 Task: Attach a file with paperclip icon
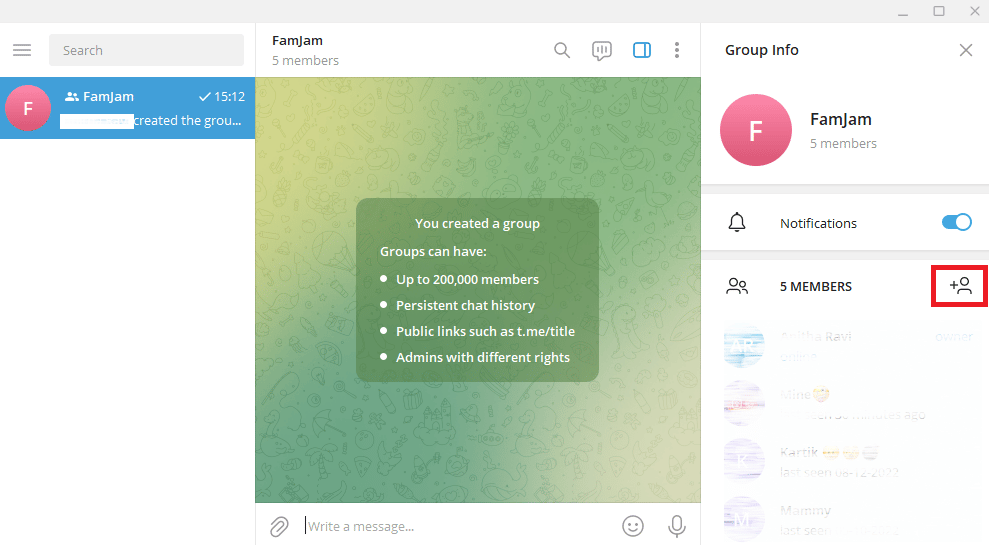[279, 526]
